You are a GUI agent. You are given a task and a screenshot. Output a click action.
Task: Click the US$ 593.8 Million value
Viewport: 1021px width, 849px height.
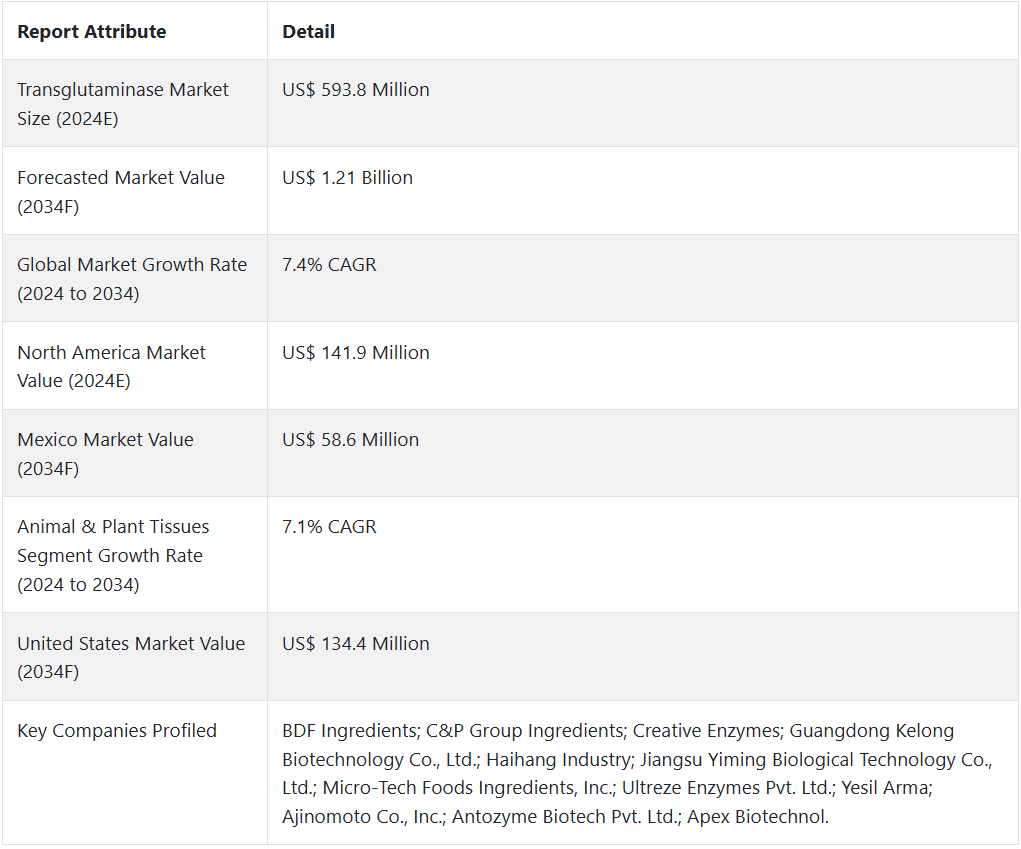pos(356,90)
